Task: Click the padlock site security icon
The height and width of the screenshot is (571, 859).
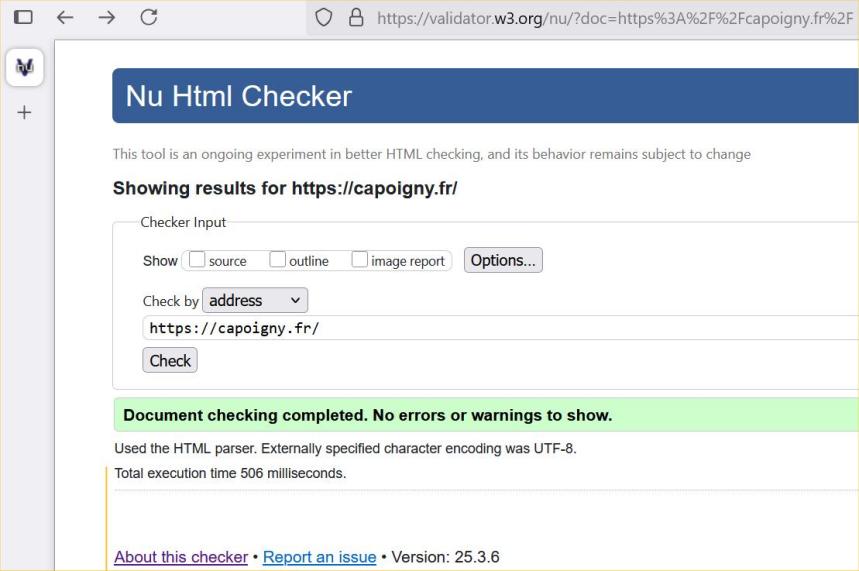Action: tap(355, 17)
